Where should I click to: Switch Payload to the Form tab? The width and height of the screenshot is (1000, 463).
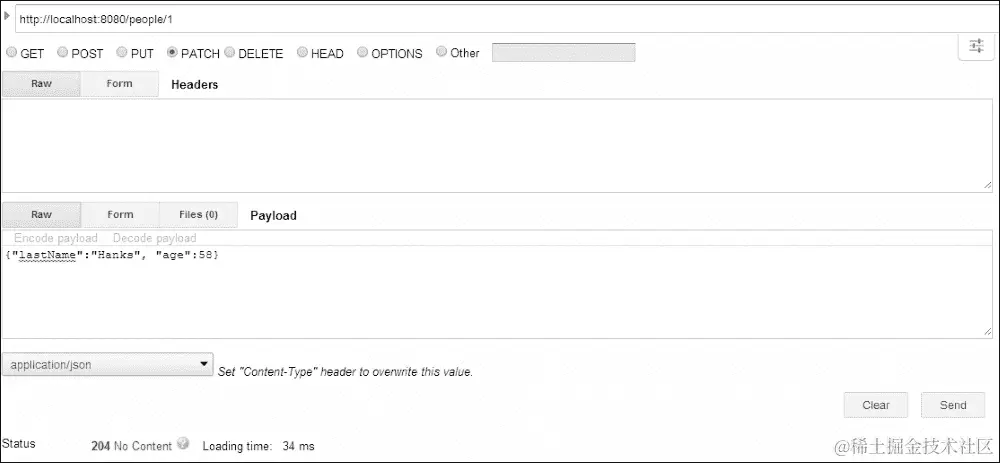coord(120,214)
